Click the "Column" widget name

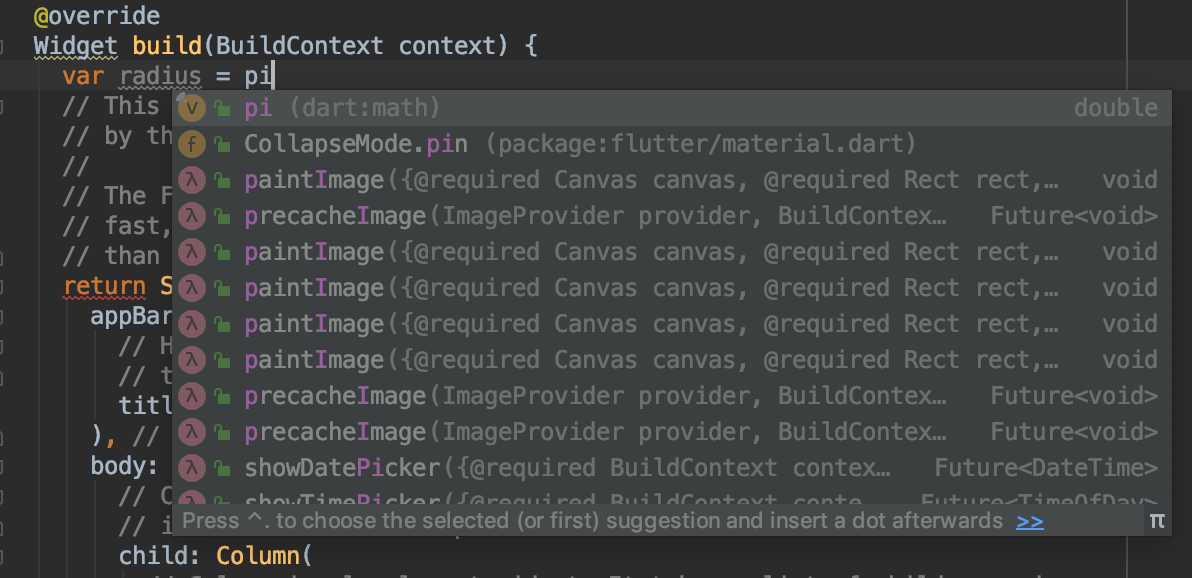pyautogui.click(x=257, y=555)
